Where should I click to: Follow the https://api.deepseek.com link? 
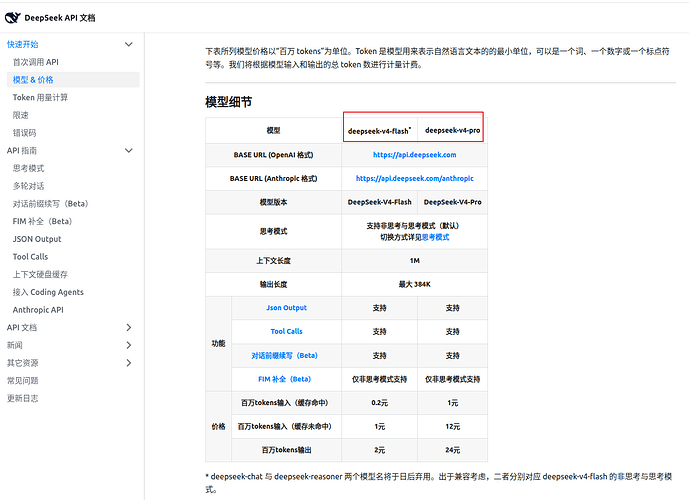414,155
